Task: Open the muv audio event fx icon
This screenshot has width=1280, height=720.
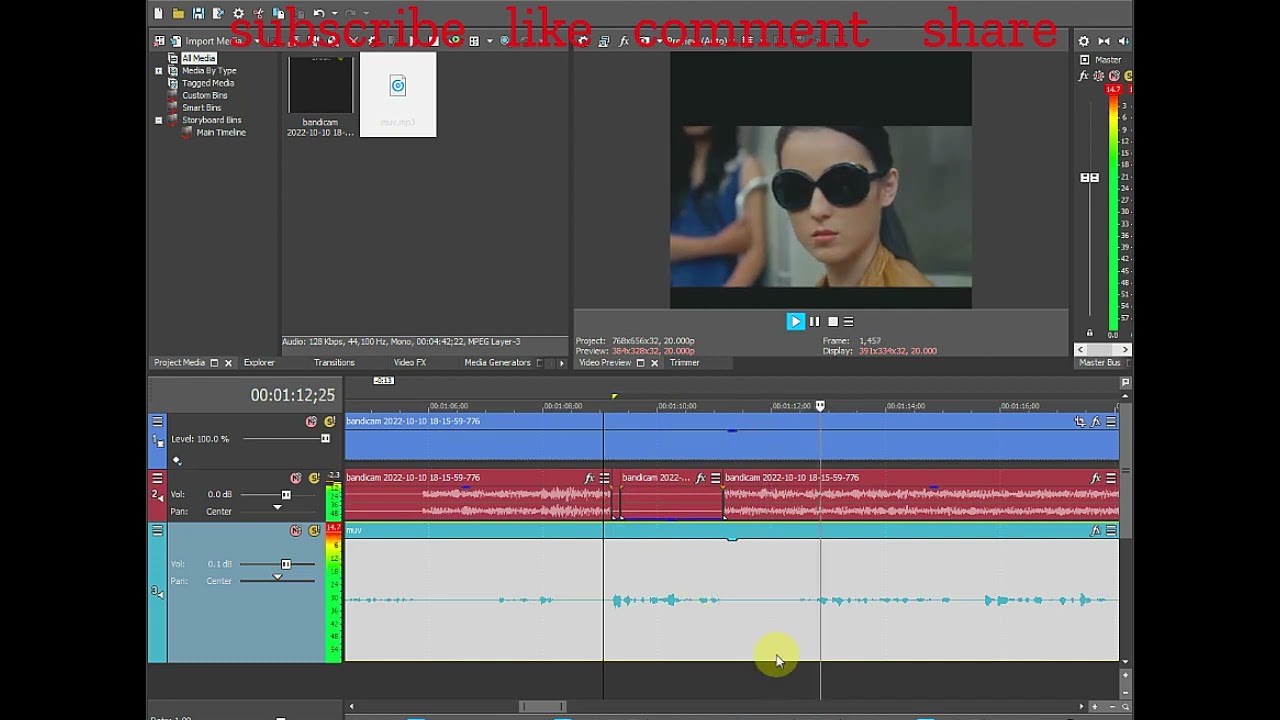Action: (x=1096, y=531)
